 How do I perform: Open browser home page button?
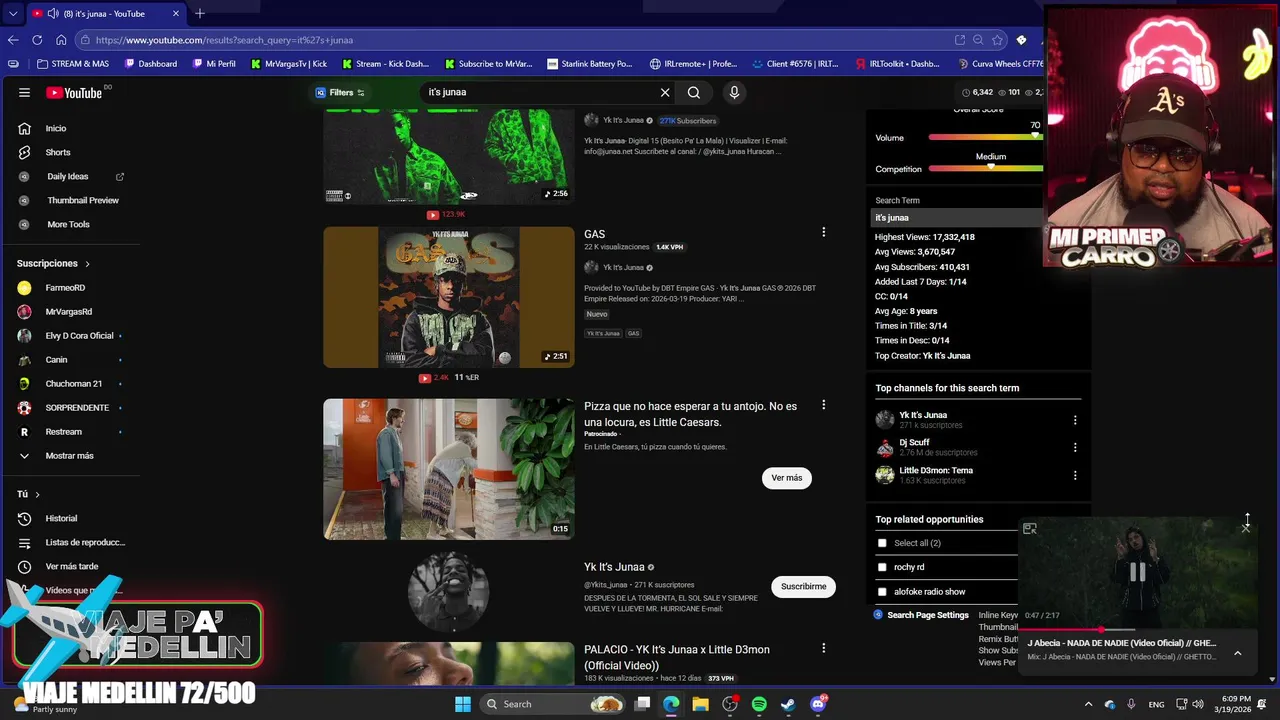(61, 40)
